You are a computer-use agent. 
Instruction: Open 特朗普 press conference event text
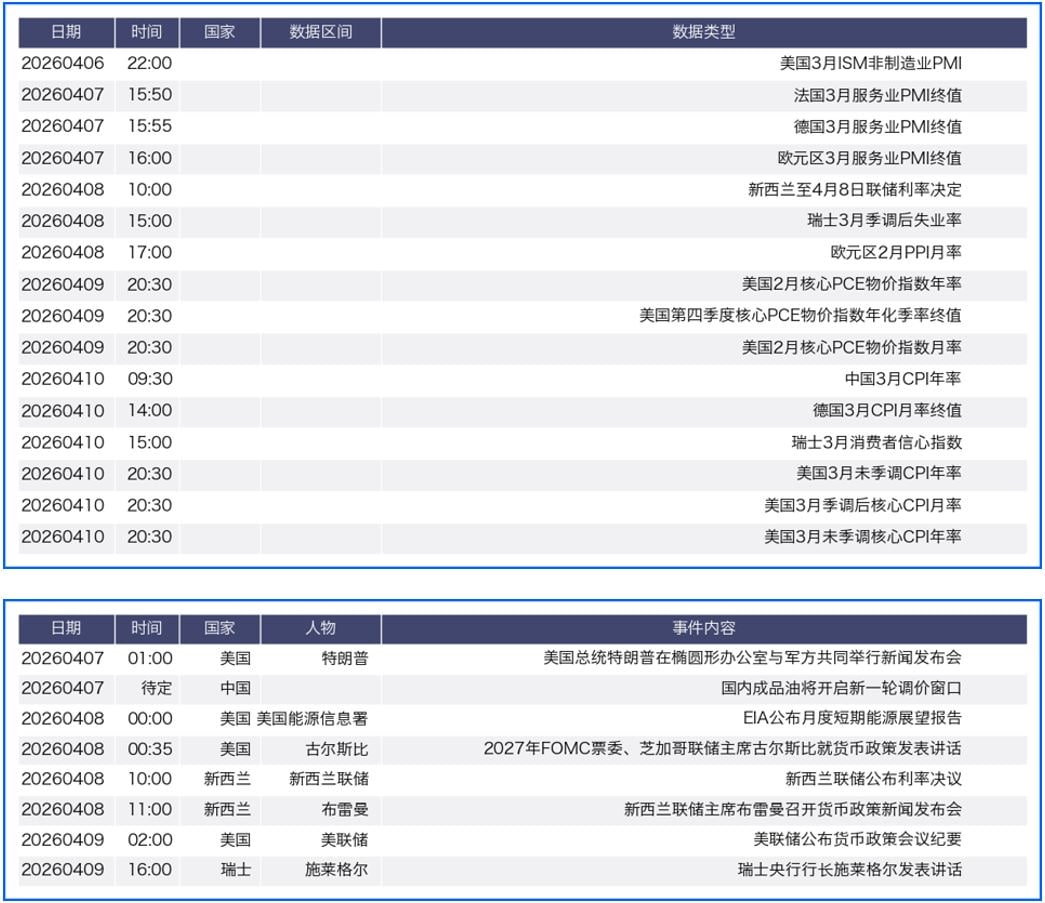point(752,658)
